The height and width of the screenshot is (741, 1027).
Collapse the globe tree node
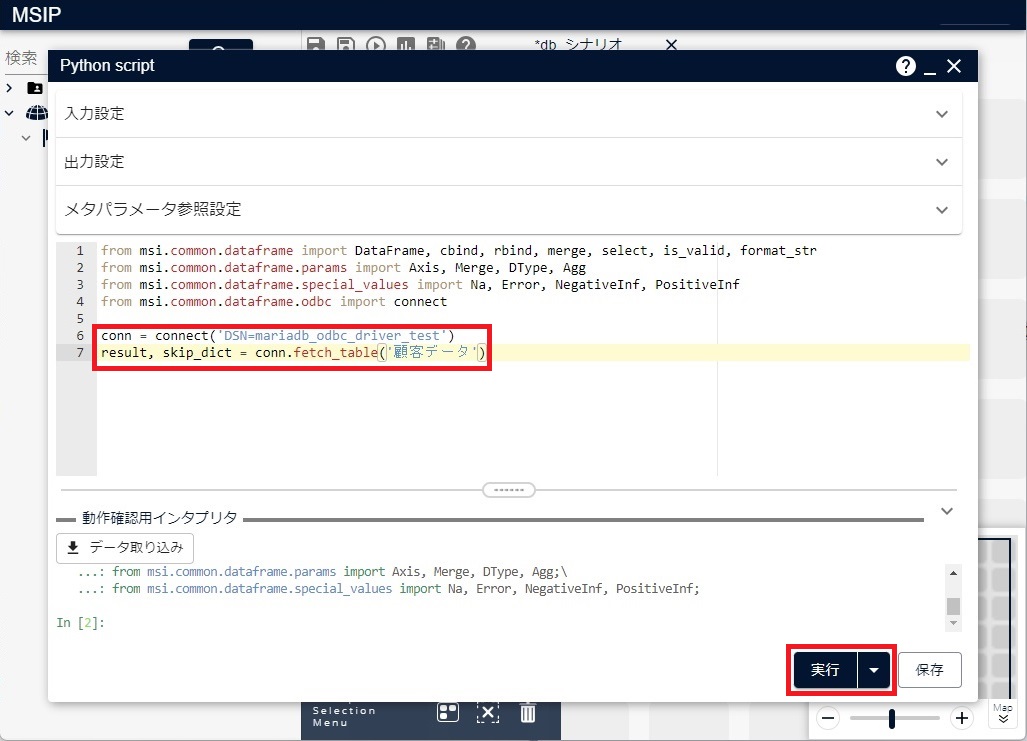[x=9, y=113]
